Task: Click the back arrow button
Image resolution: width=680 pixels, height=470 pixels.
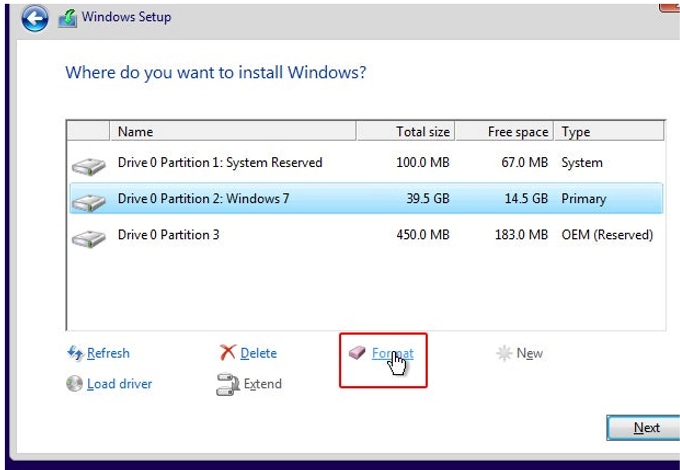Action: pos(35,18)
